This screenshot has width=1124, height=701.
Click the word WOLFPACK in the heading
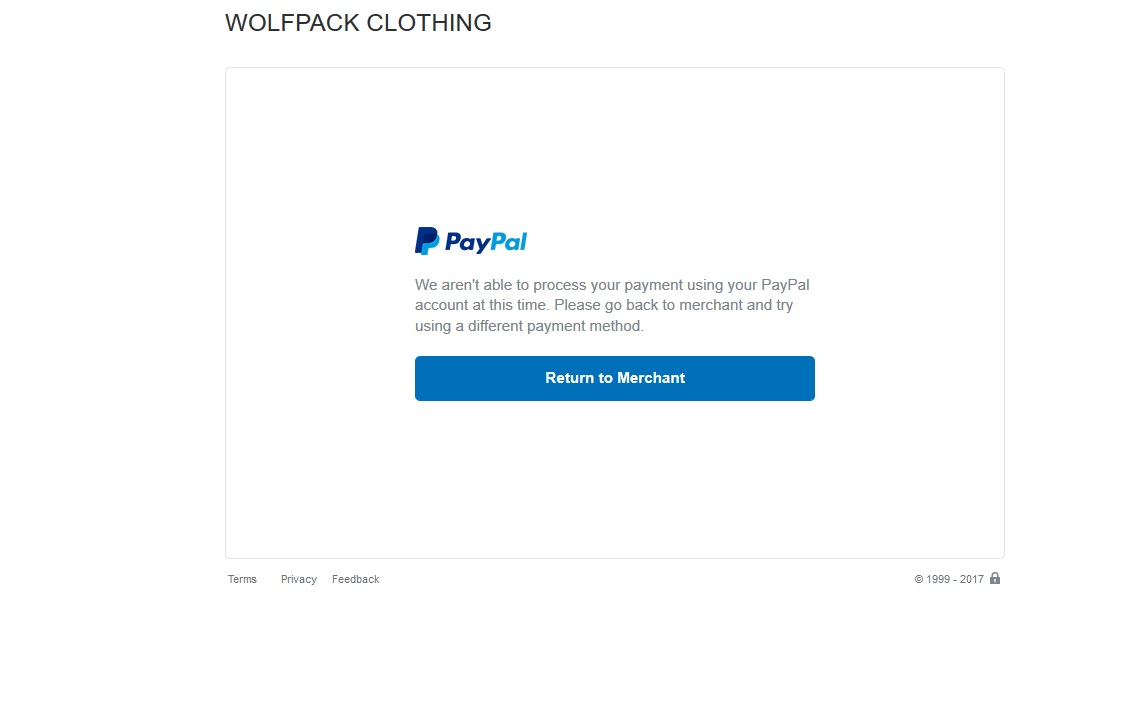292,23
